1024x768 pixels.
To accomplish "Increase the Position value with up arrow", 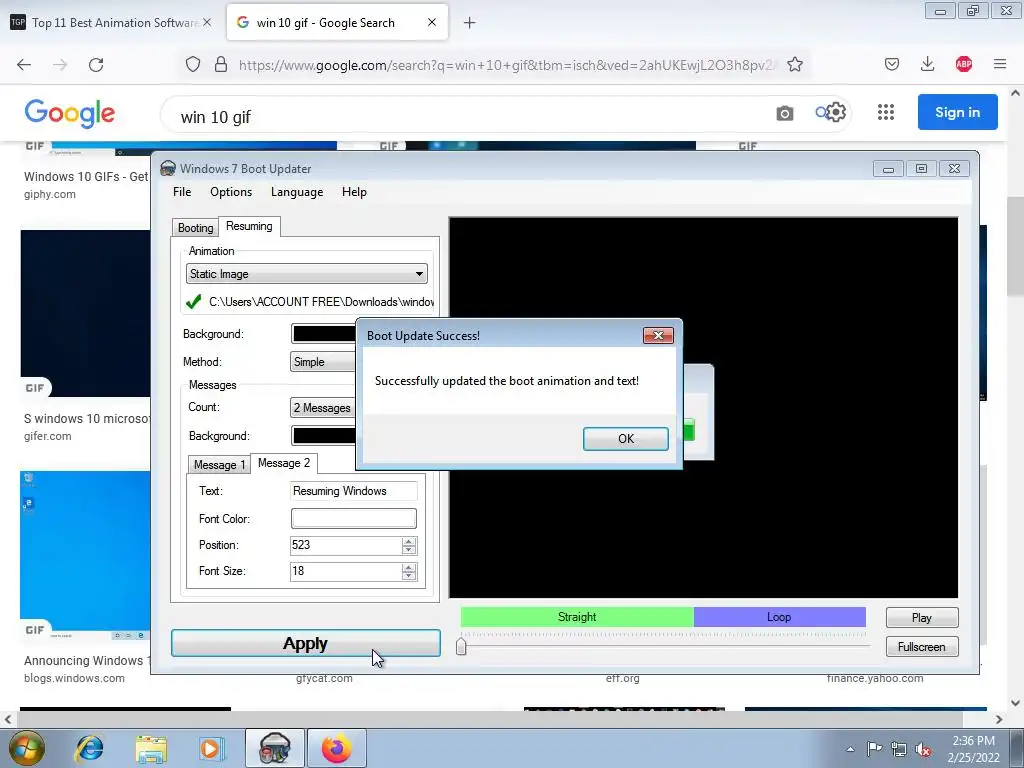I will pos(409,541).
